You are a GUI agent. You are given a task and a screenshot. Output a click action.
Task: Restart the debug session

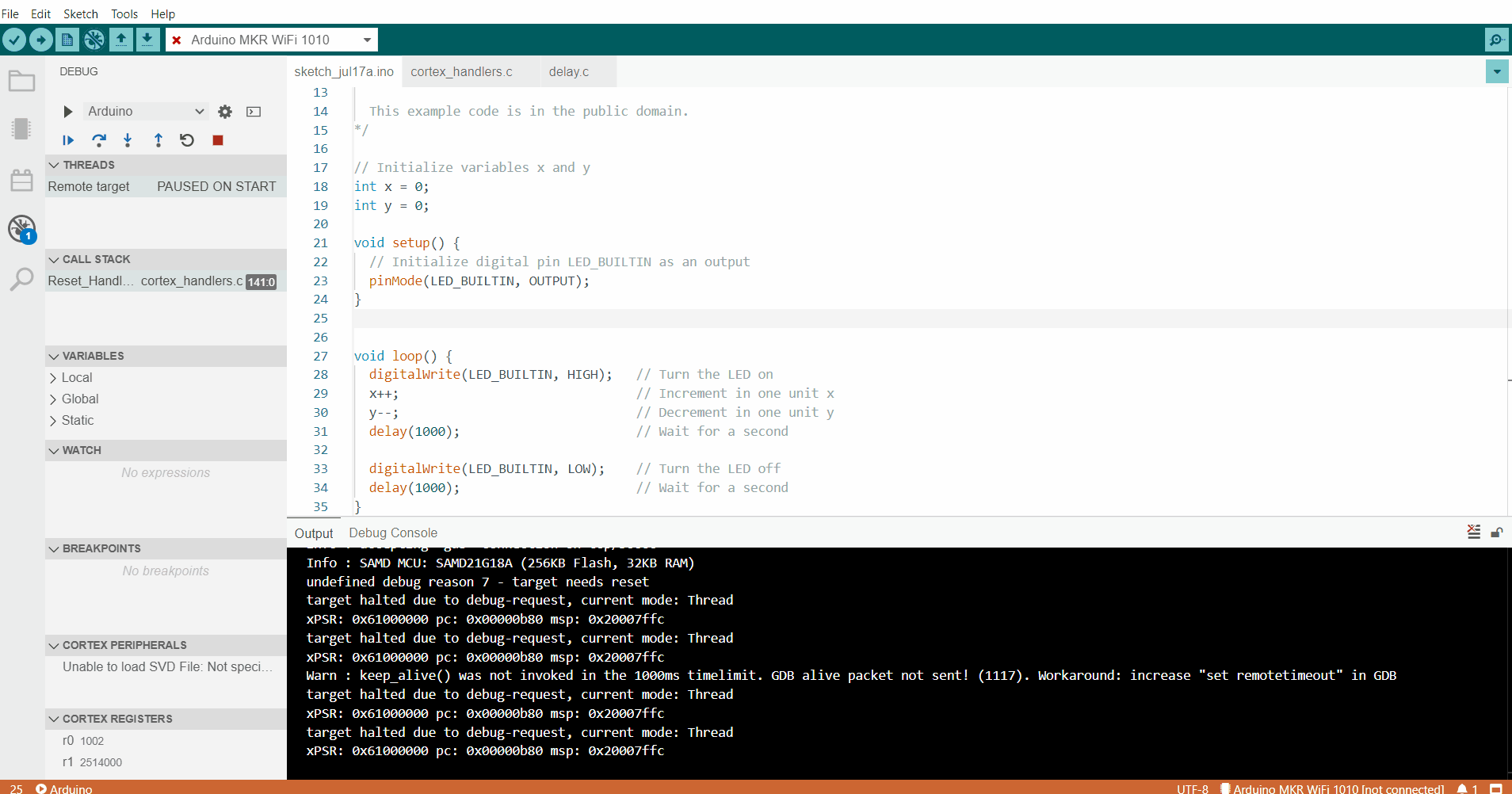(186, 140)
